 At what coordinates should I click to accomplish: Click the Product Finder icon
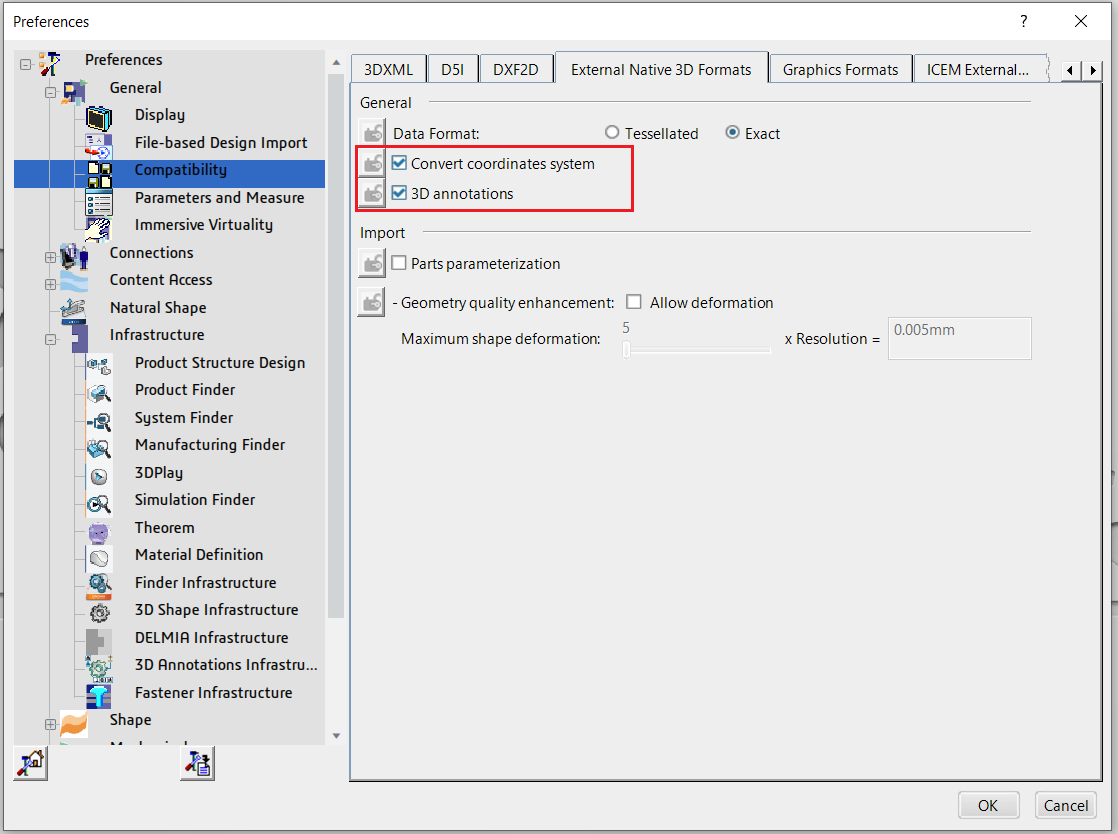pyautogui.click(x=99, y=393)
